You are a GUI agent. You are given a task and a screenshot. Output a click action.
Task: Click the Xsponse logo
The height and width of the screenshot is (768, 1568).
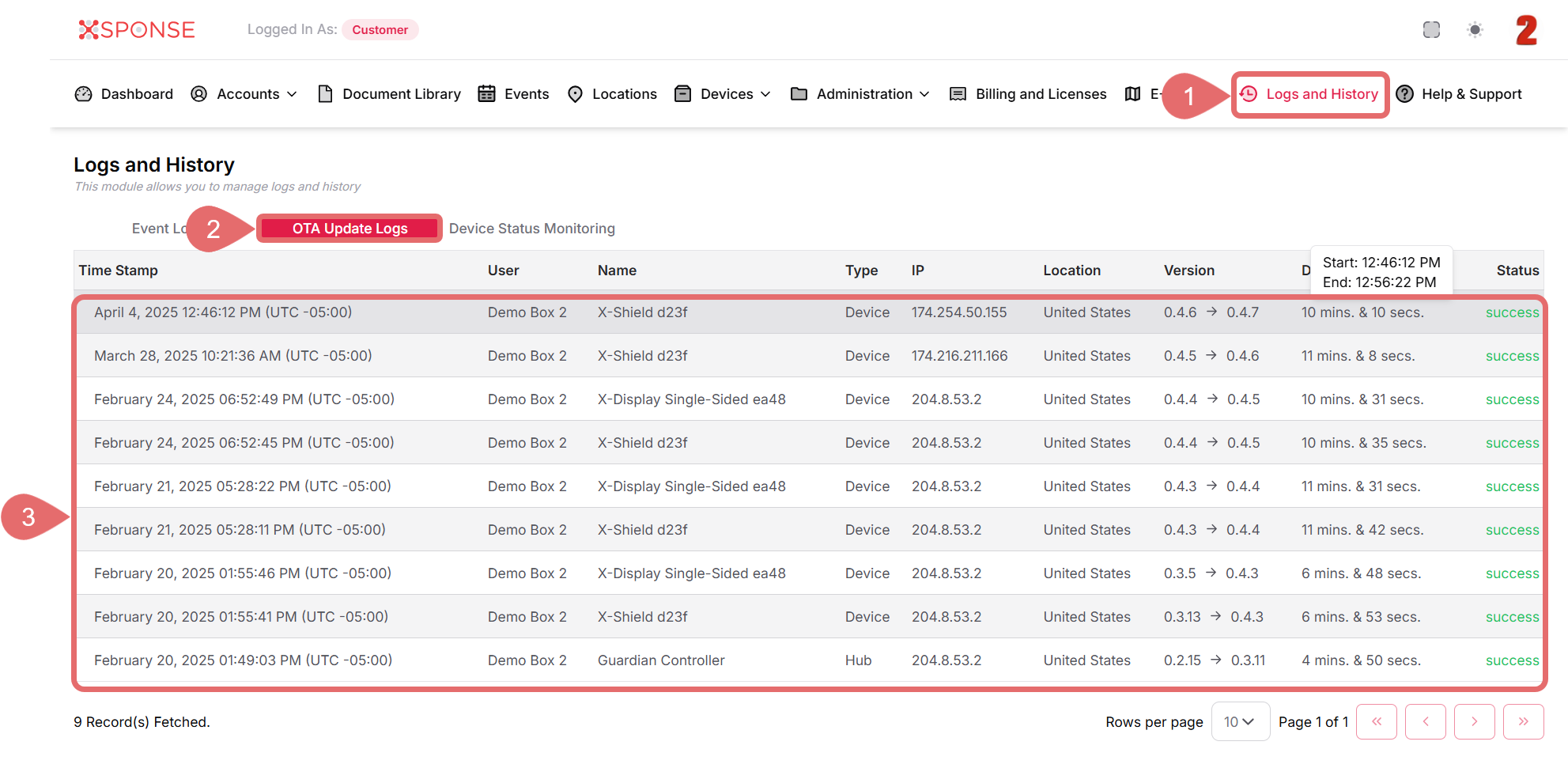click(x=137, y=30)
